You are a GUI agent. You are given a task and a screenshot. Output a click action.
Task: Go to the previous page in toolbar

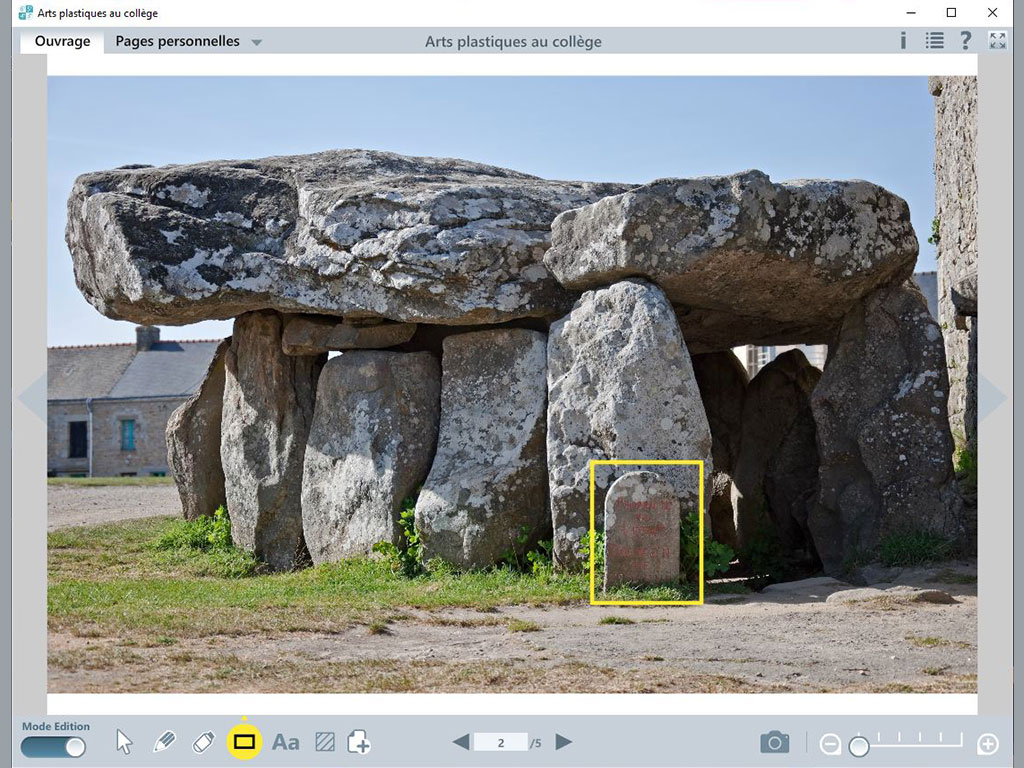coord(461,742)
